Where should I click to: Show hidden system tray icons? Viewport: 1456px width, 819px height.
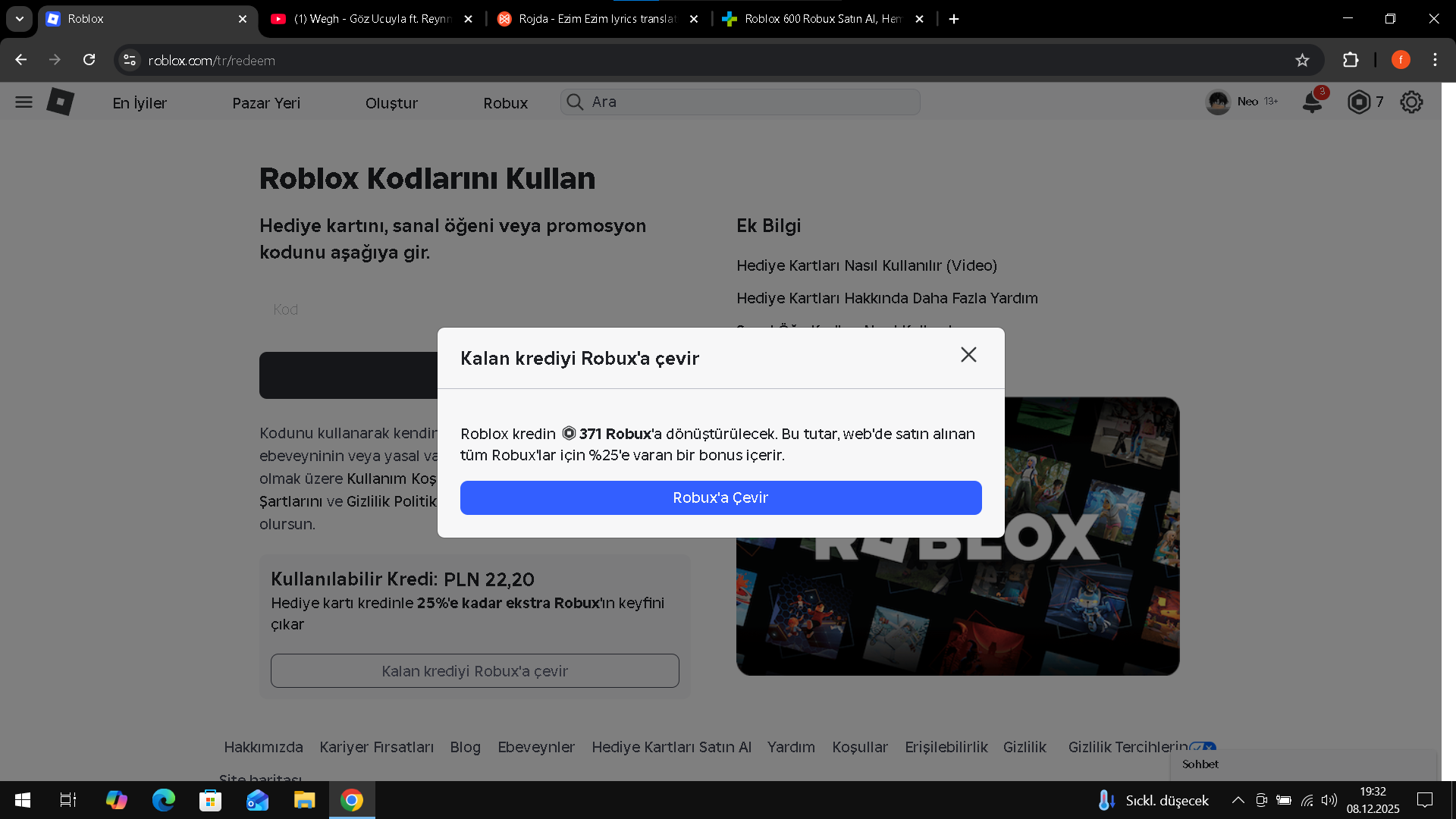pyautogui.click(x=1238, y=800)
